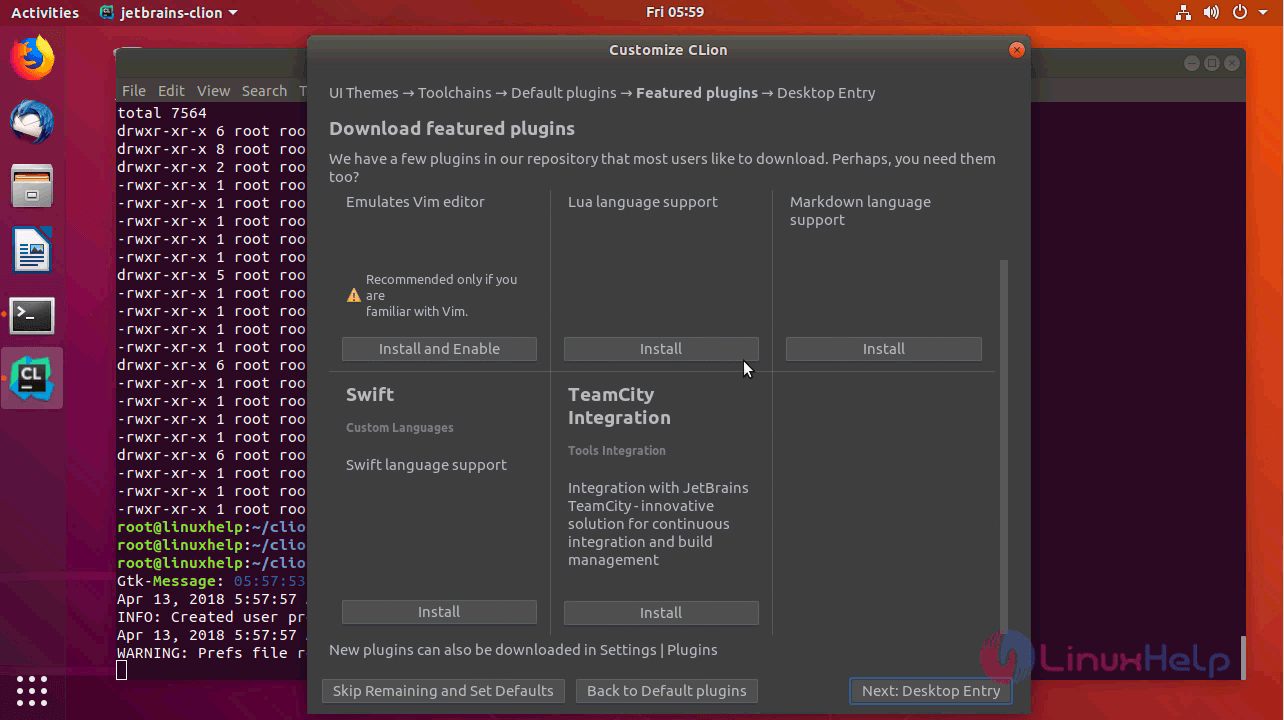This screenshot has height=720, width=1284.
Task: Minimize the terminal window
Action: (x=1192, y=63)
